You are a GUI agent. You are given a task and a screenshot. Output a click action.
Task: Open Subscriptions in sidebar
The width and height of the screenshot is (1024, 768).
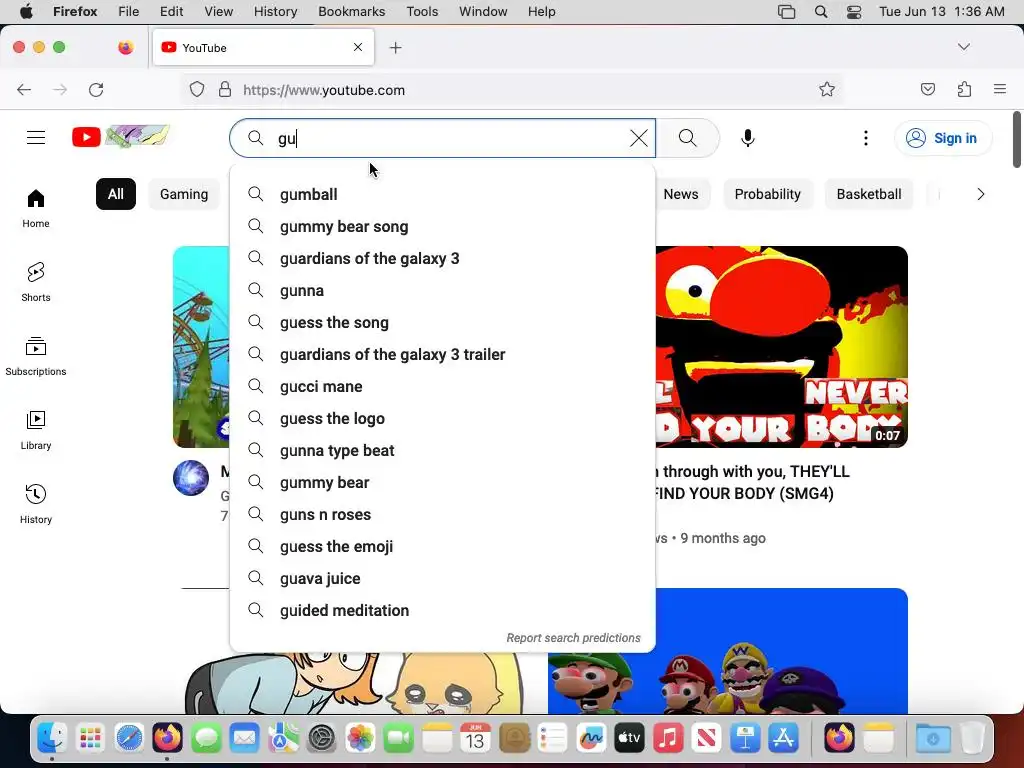36,357
